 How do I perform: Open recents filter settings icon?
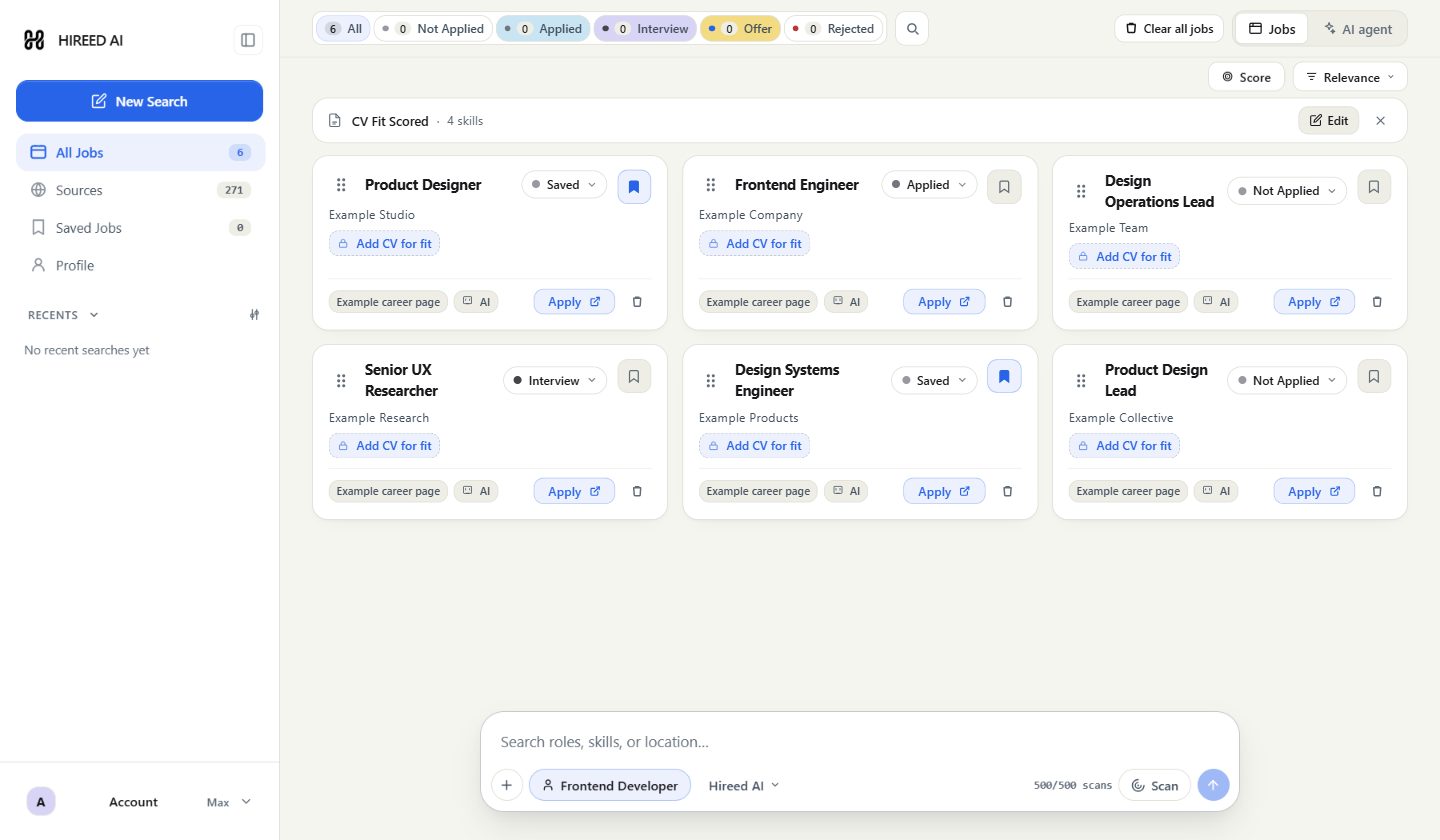click(255, 315)
